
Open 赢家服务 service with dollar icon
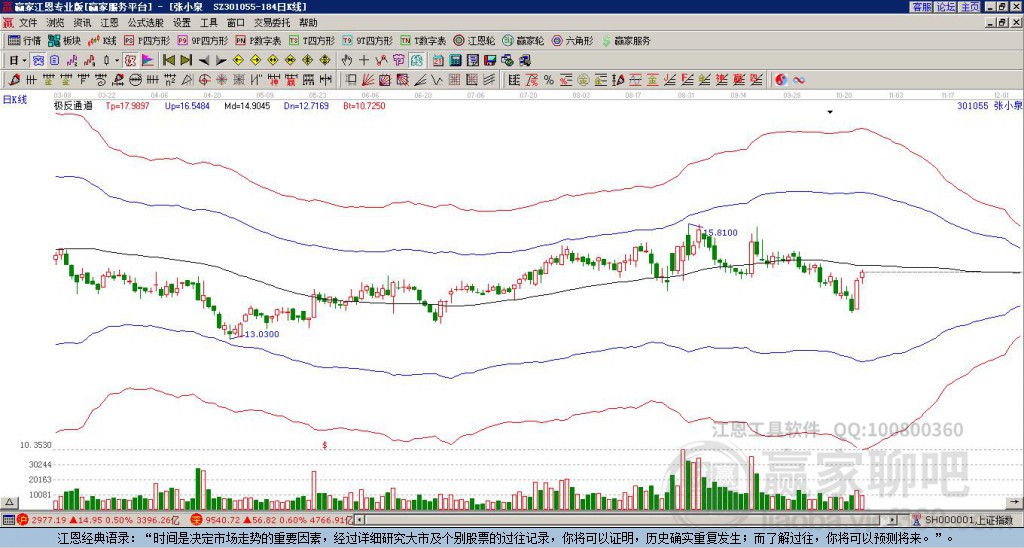tap(626, 40)
